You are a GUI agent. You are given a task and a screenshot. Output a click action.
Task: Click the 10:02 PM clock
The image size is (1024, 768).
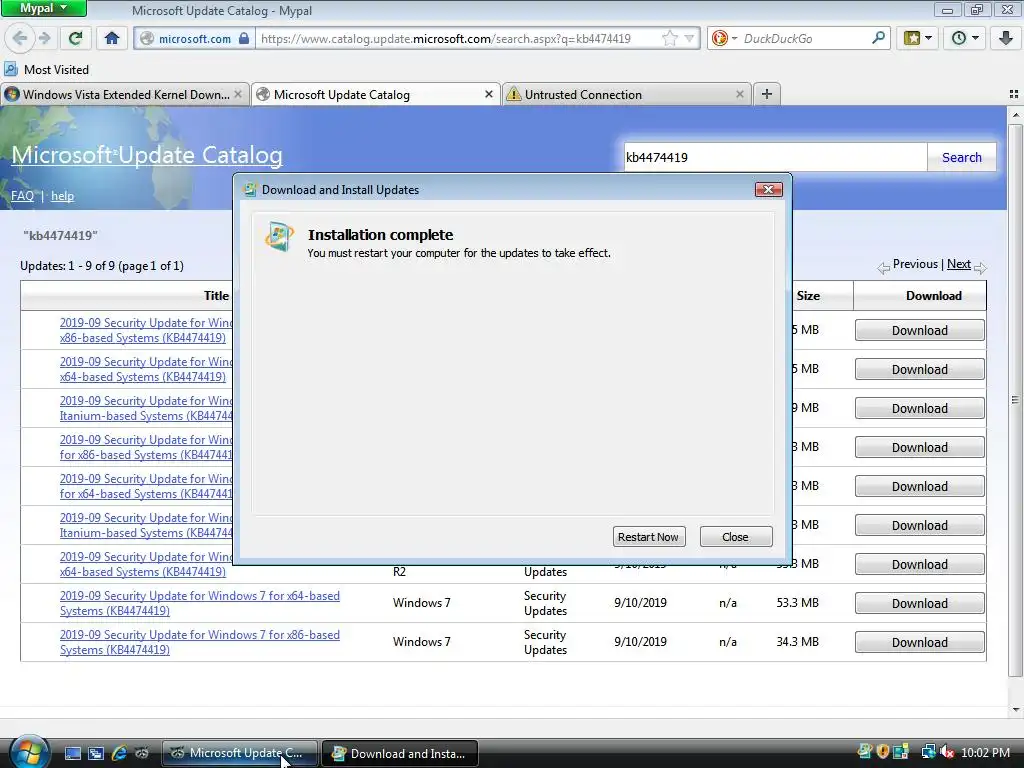pos(985,752)
